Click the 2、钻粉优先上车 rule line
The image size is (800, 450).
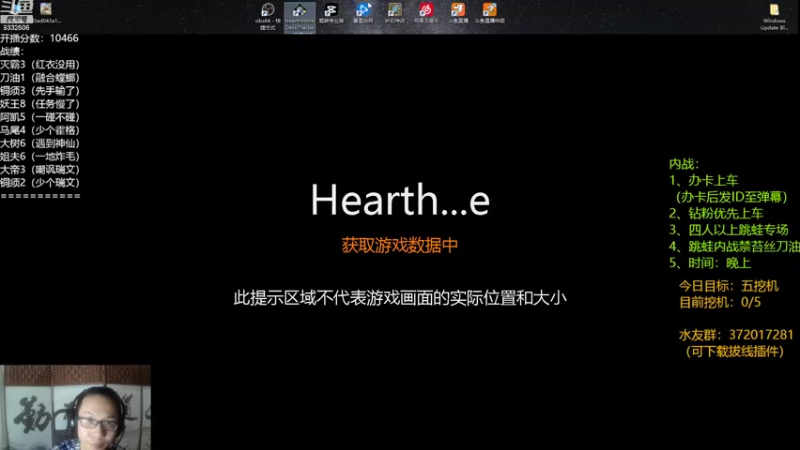click(x=716, y=213)
